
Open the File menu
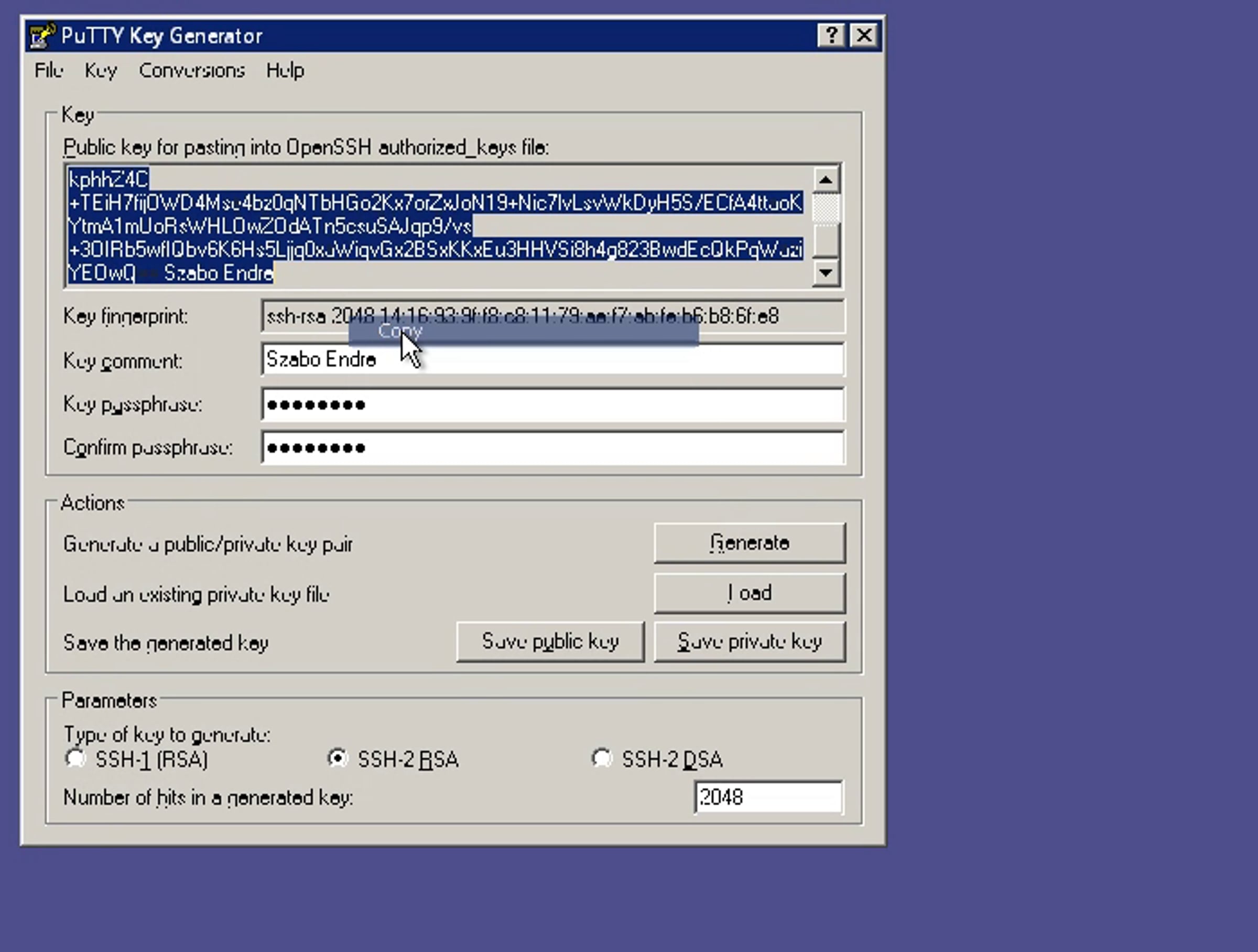pos(48,71)
